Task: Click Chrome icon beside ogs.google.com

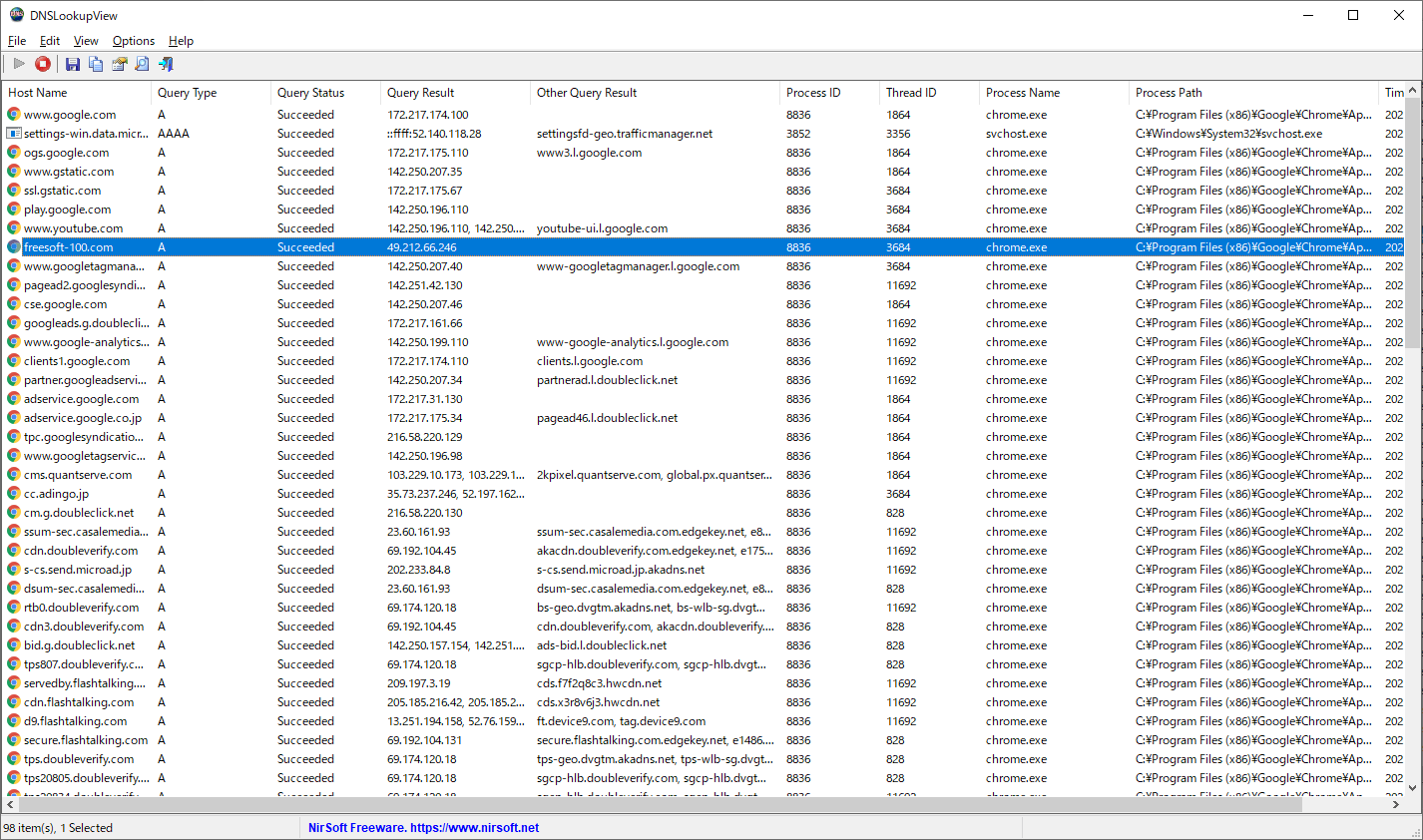Action: (14, 153)
